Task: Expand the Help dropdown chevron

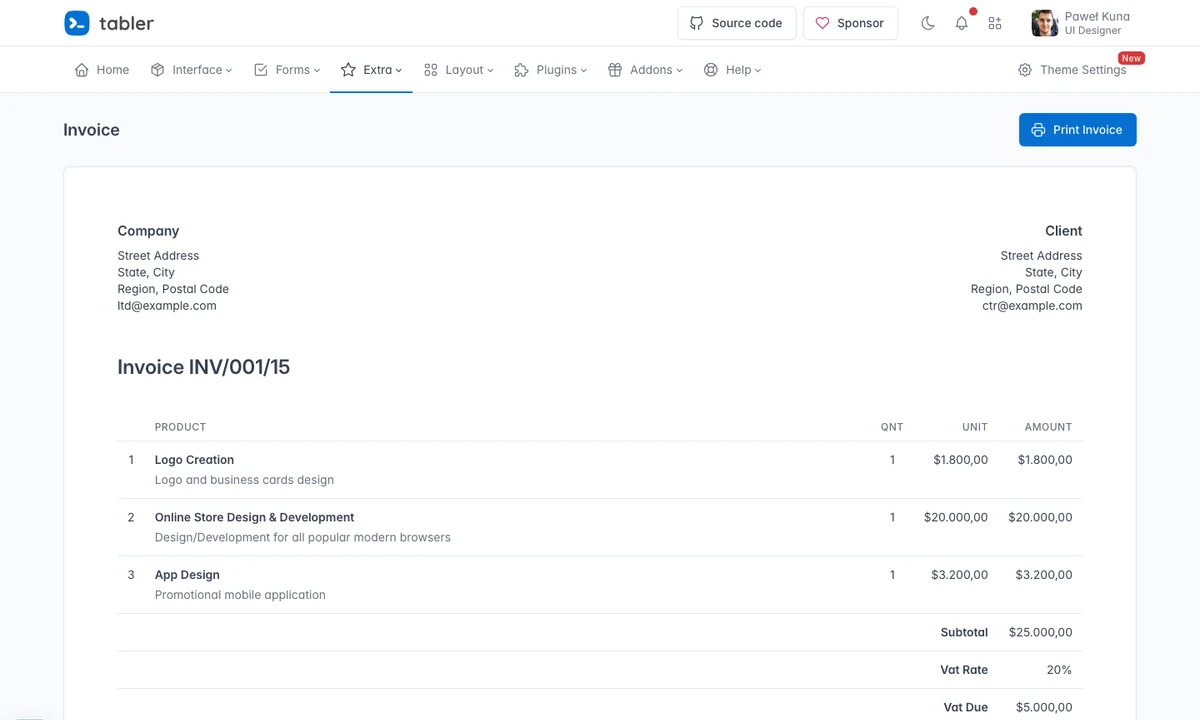Action: click(758, 70)
